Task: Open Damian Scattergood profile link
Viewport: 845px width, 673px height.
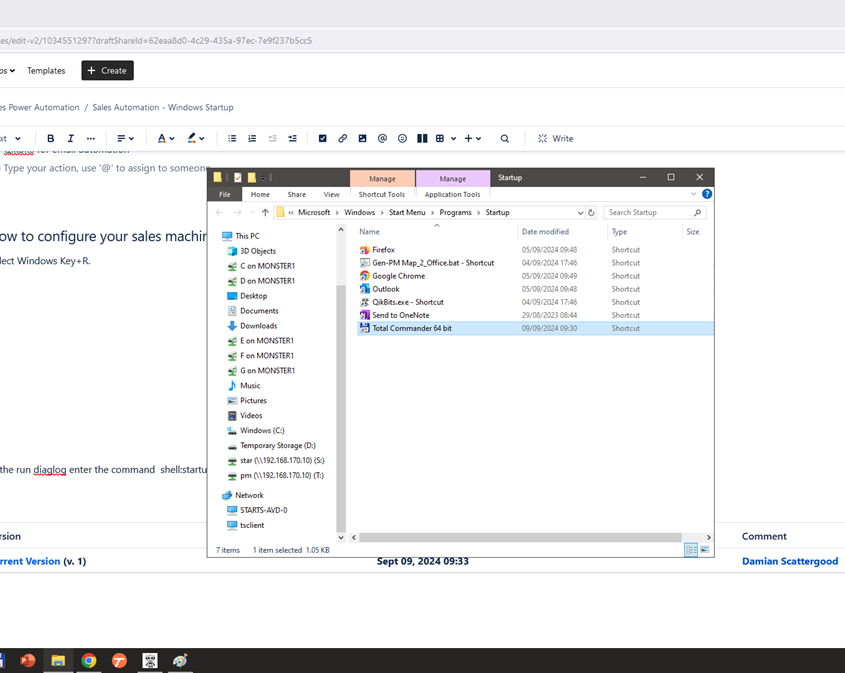Action: 789,561
